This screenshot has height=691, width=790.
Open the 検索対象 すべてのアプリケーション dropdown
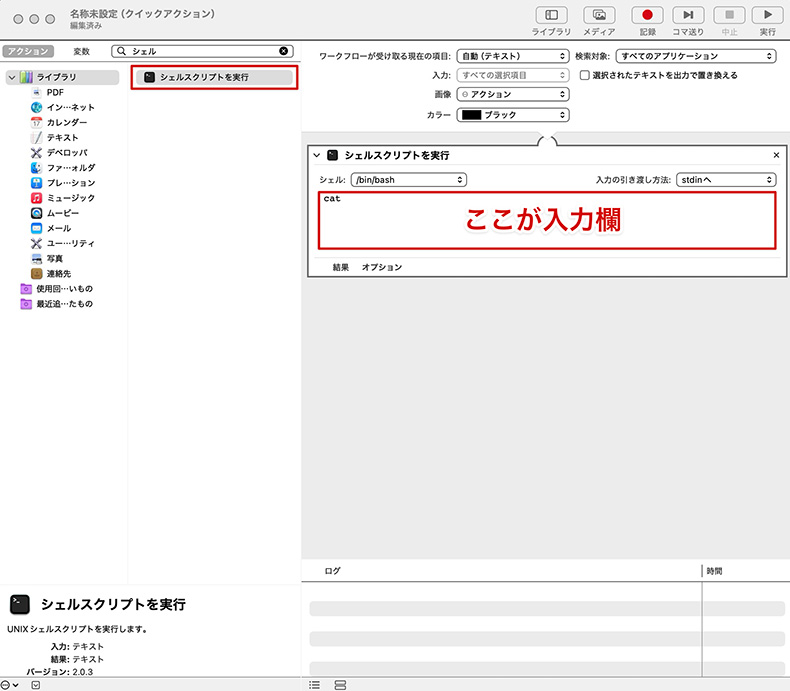pos(696,56)
